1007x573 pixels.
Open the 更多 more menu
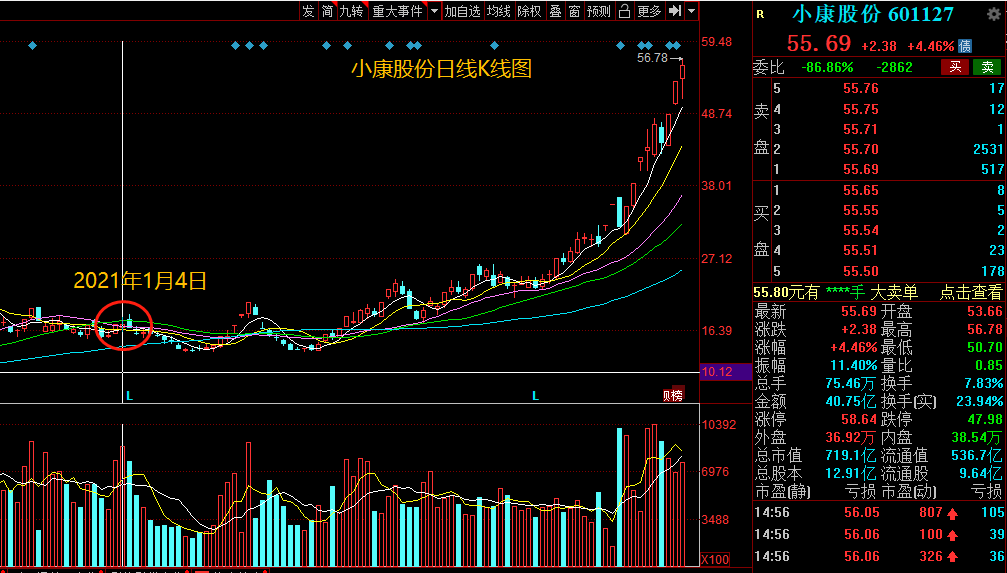(x=649, y=11)
